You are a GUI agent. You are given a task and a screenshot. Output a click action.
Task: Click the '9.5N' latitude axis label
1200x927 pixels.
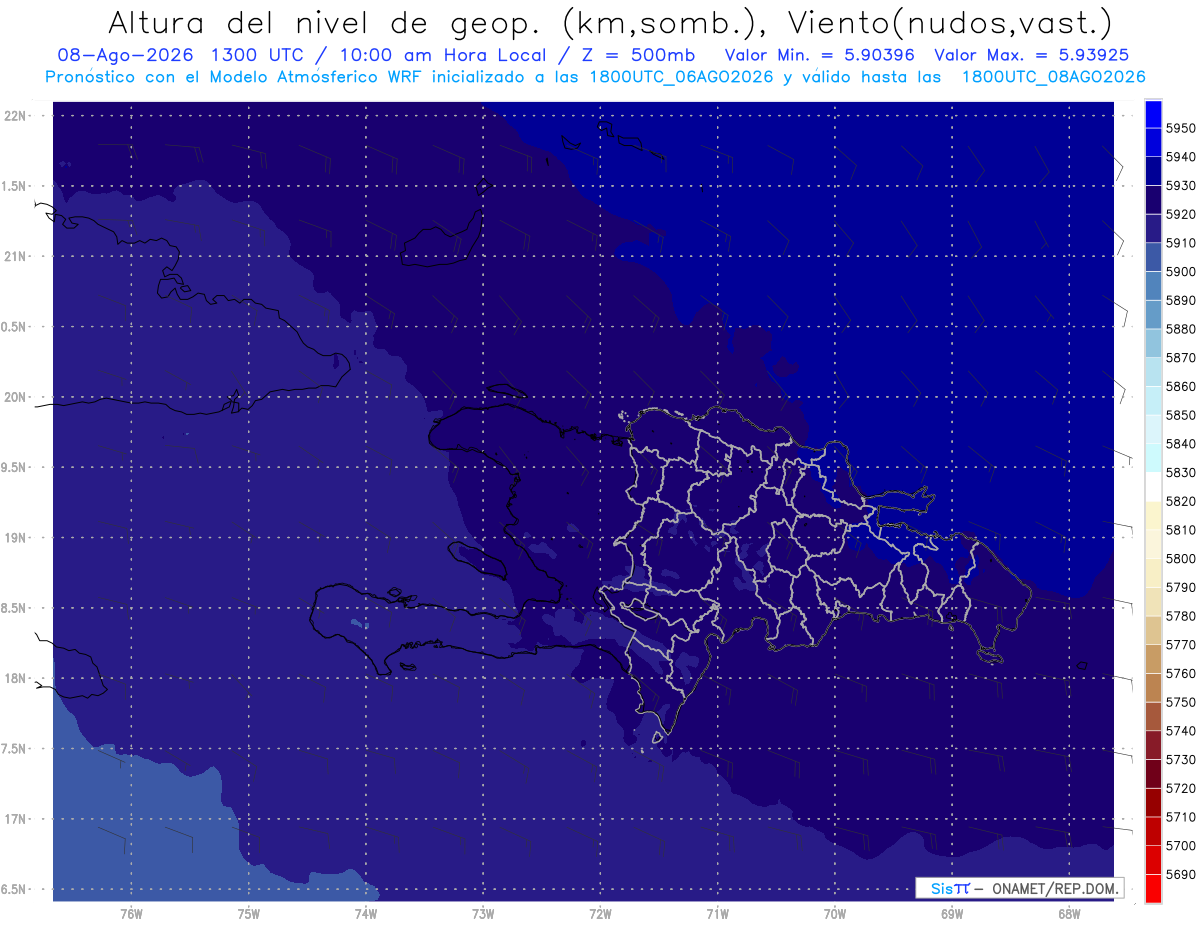14,468
